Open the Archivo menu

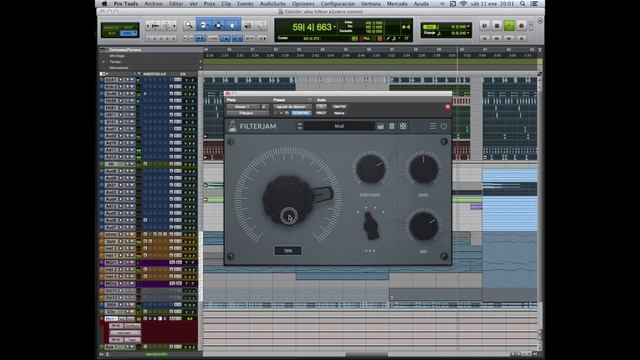[x=153, y=4]
